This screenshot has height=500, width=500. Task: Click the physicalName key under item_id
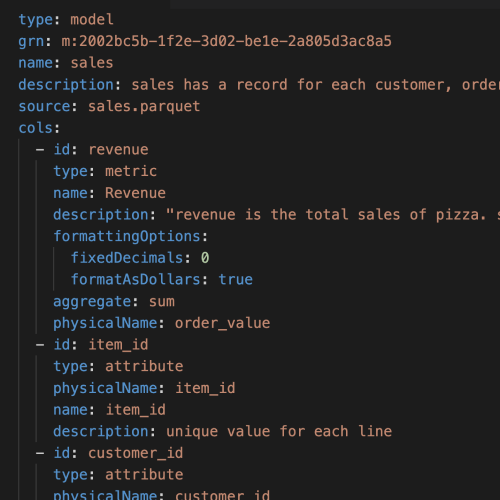(x=105, y=388)
